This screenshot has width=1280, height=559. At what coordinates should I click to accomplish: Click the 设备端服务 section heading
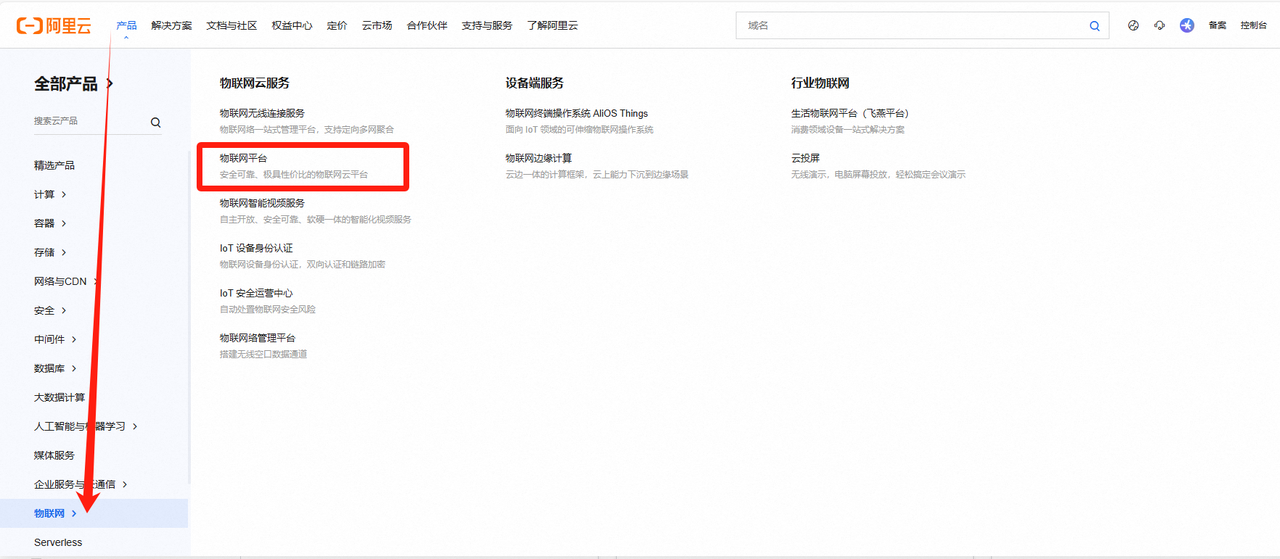[x=535, y=83]
